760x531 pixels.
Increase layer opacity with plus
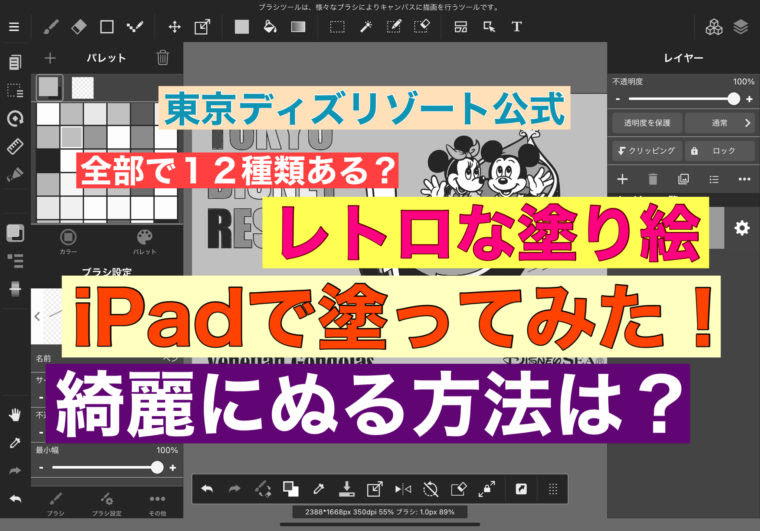[749, 99]
